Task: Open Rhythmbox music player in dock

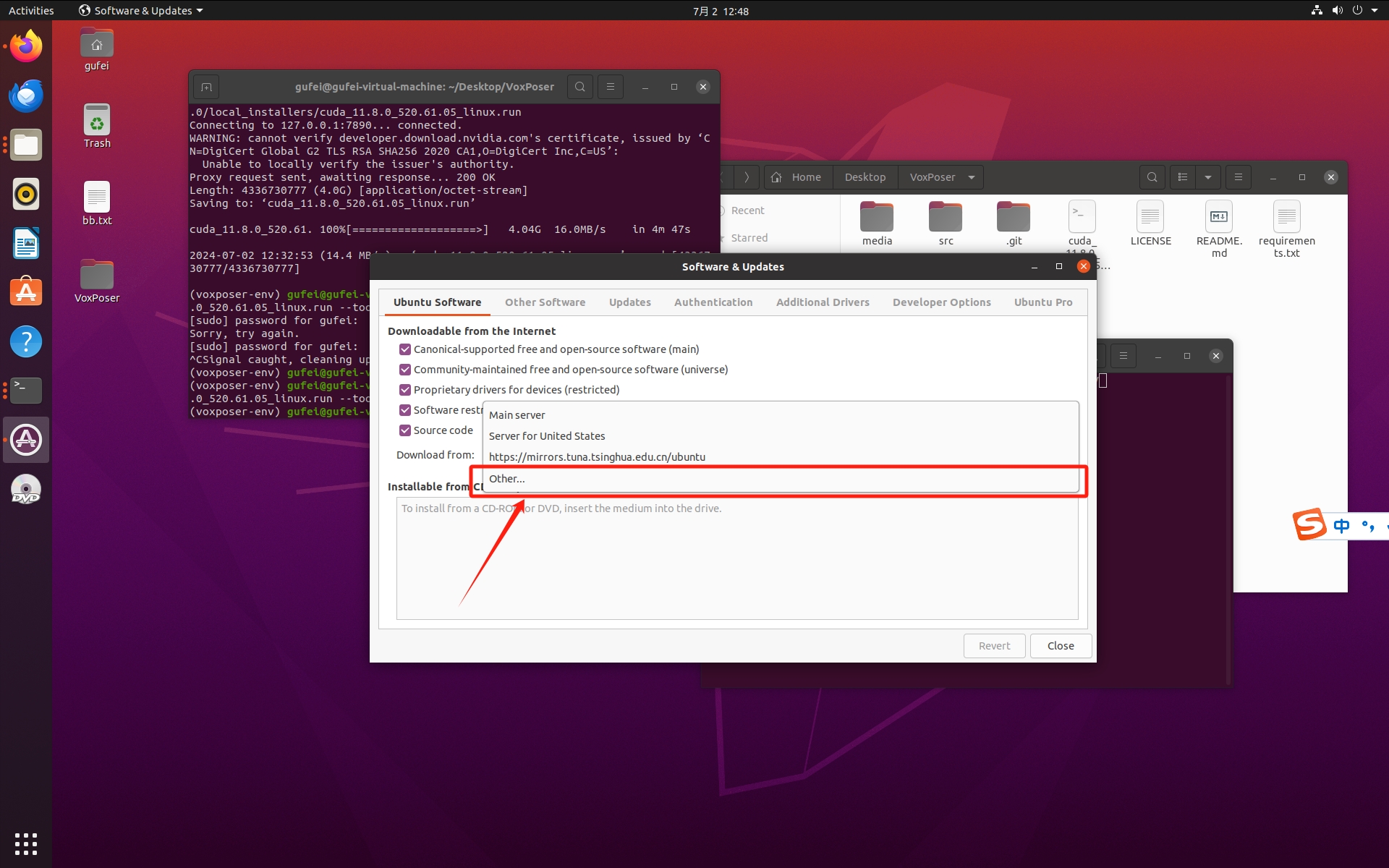Action: (x=26, y=194)
